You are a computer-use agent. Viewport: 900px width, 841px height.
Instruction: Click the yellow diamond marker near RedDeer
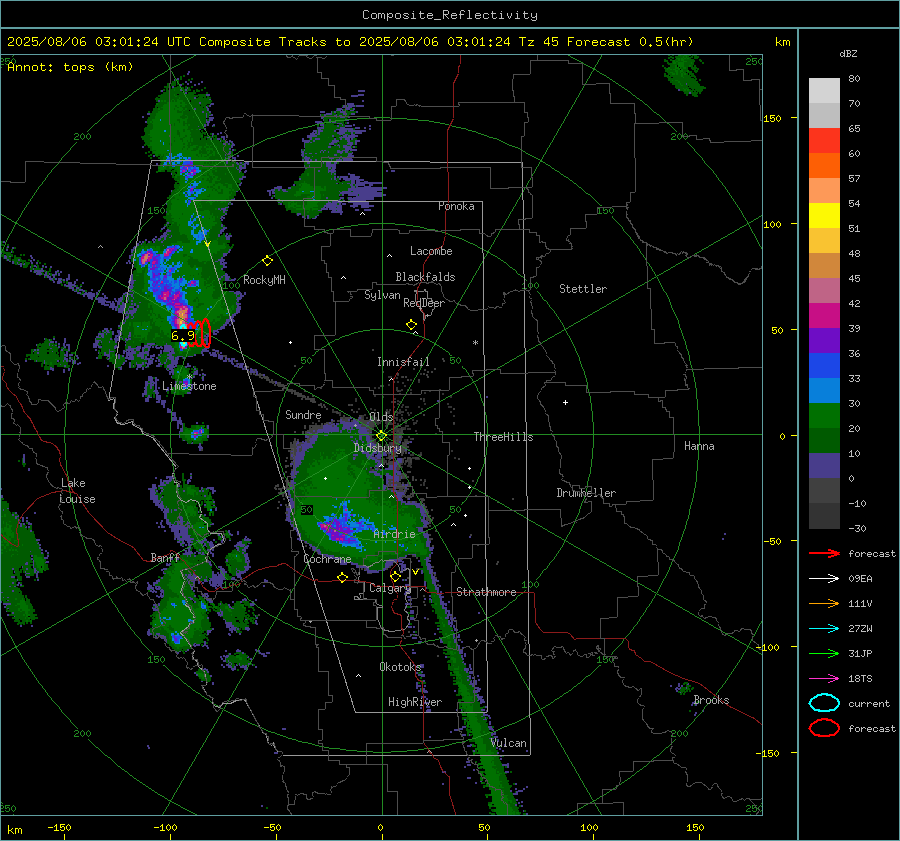click(x=412, y=325)
